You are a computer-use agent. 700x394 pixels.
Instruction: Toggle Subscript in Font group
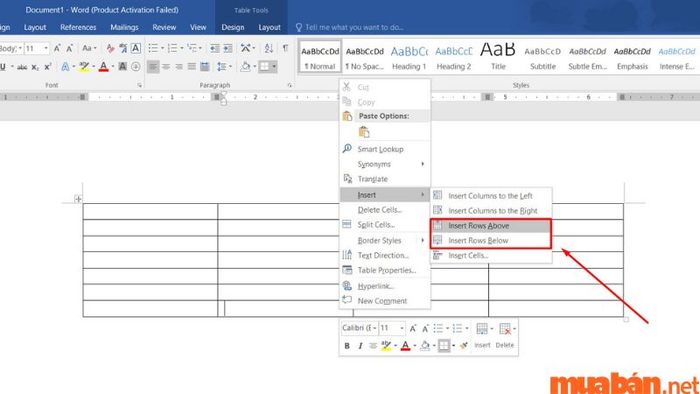pyautogui.click(x=35, y=67)
